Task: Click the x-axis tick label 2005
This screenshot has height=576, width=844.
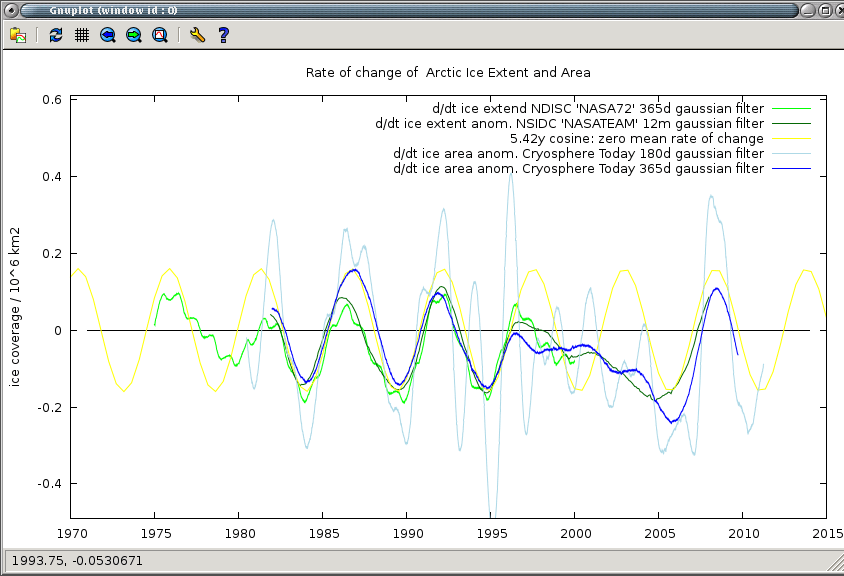Action: click(x=660, y=533)
